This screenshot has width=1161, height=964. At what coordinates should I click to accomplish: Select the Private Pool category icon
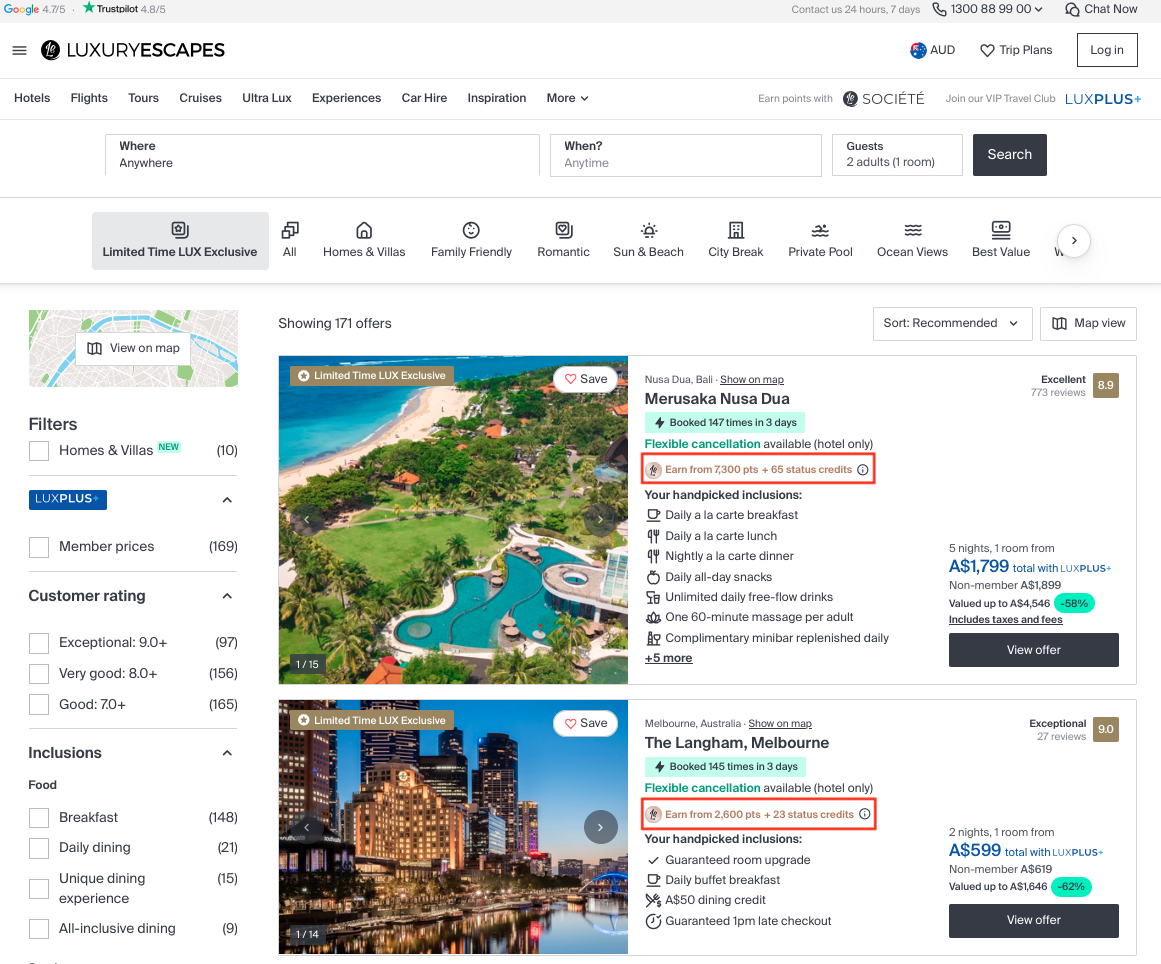[x=820, y=230]
